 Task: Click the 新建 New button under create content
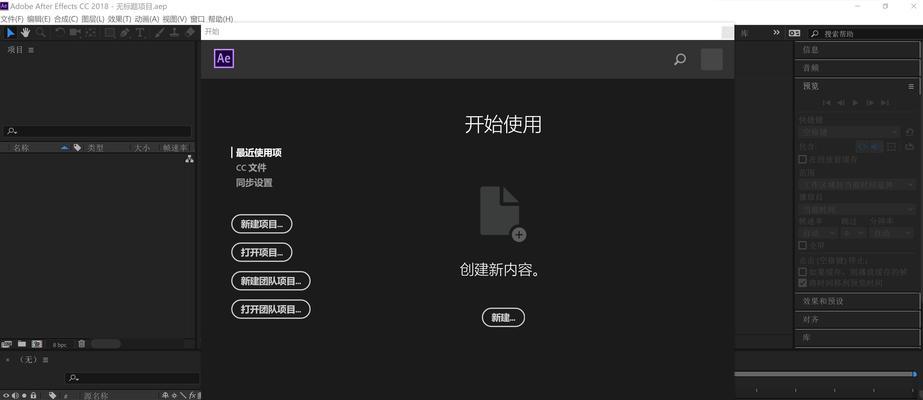(503, 318)
